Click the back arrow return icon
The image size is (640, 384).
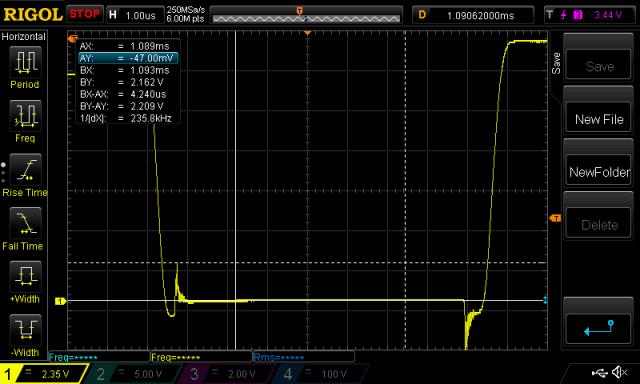599,328
